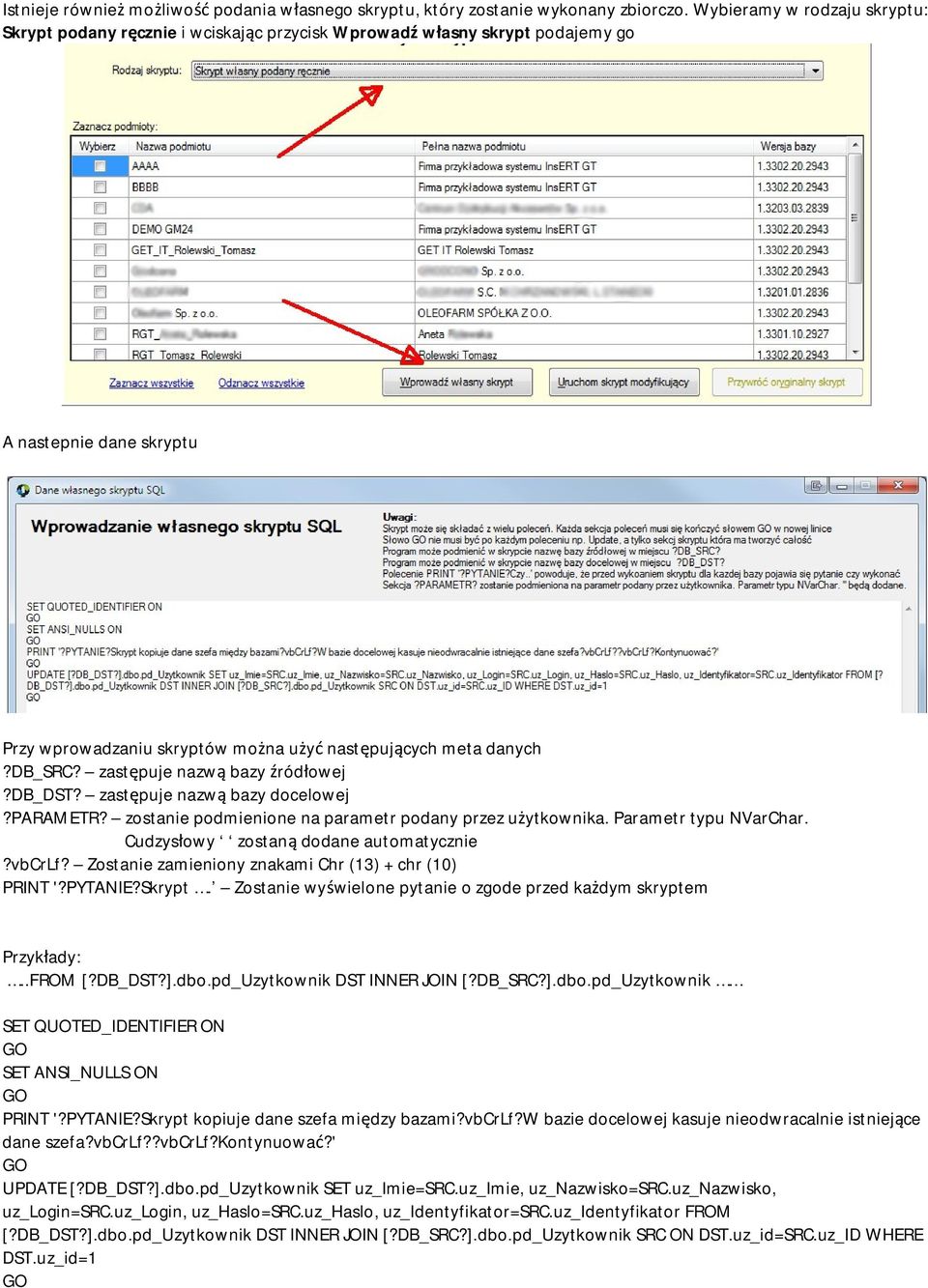Select the DEMO GM24 name cell
The height and width of the screenshot is (1288, 928).
272,229
